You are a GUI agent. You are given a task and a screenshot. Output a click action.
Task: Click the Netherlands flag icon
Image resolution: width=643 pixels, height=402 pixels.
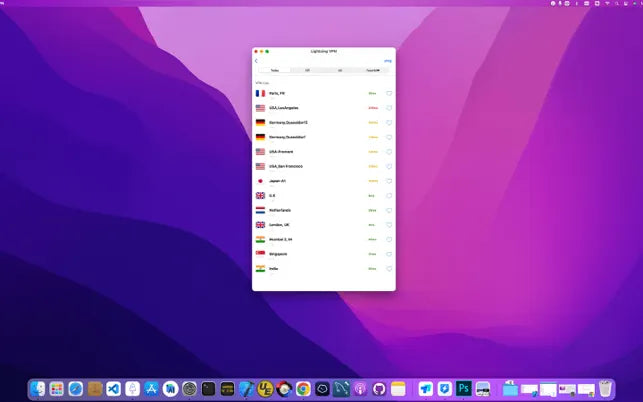coord(260,210)
